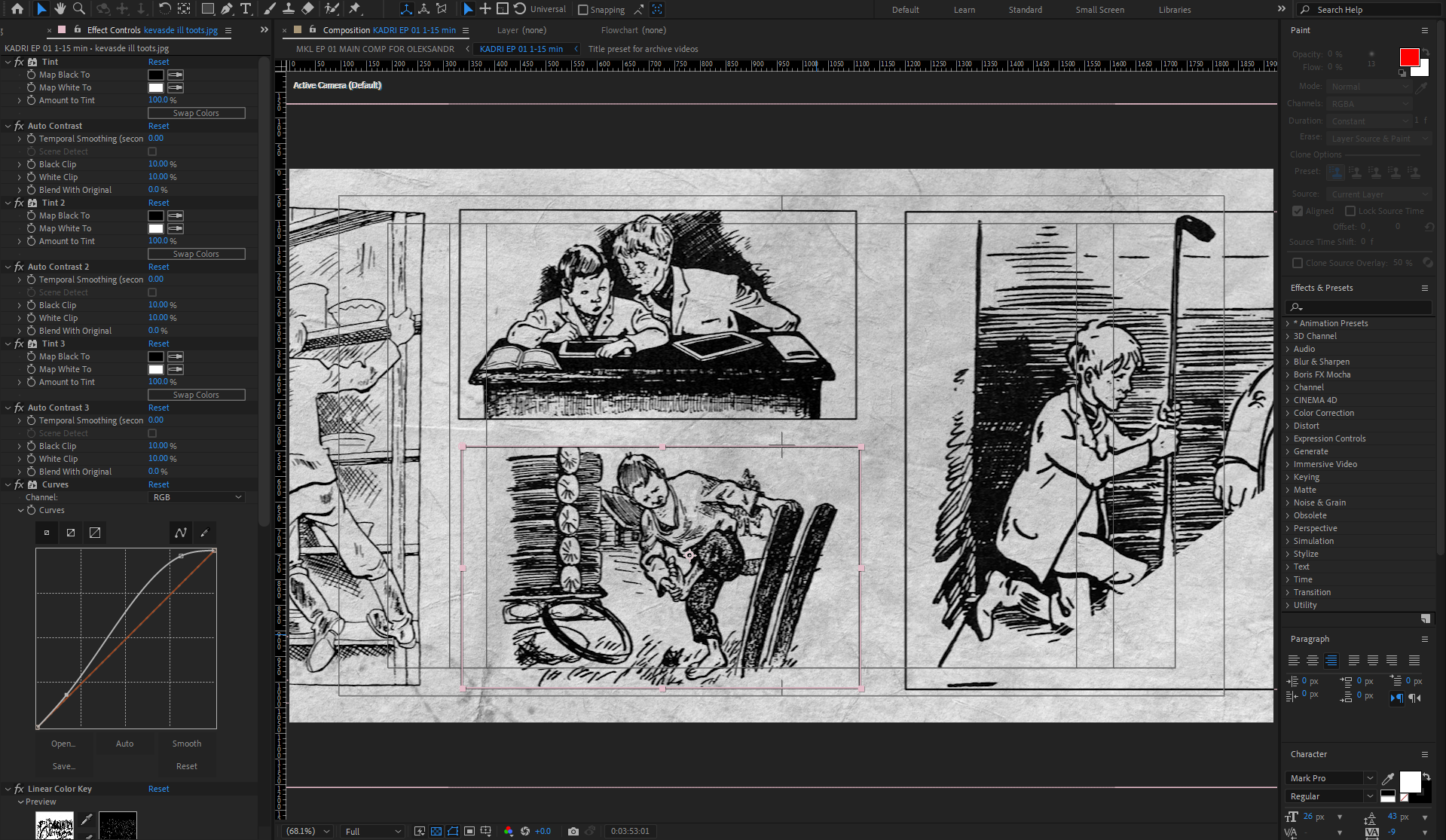The width and height of the screenshot is (1446, 840).
Task: Select the Zoom magnifier tool
Action: coord(78,9)
